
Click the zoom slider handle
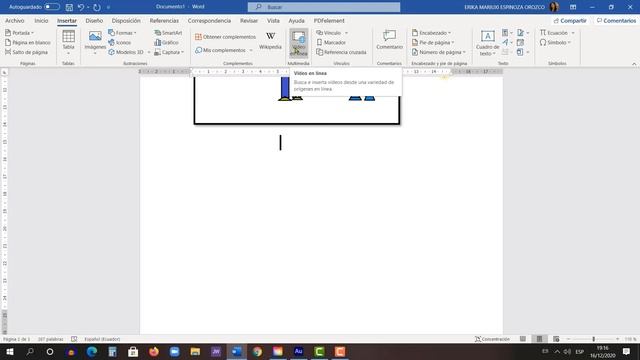pos(593,339)
